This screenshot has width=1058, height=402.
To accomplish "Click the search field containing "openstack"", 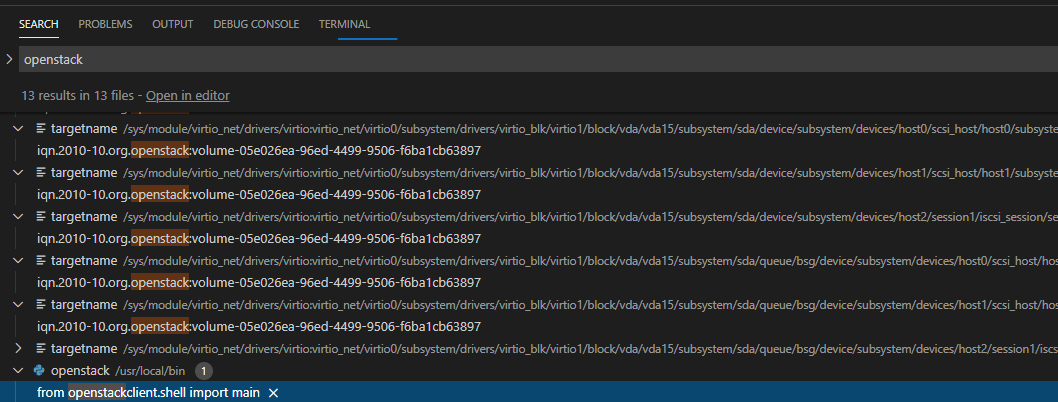I will point(537,59).
